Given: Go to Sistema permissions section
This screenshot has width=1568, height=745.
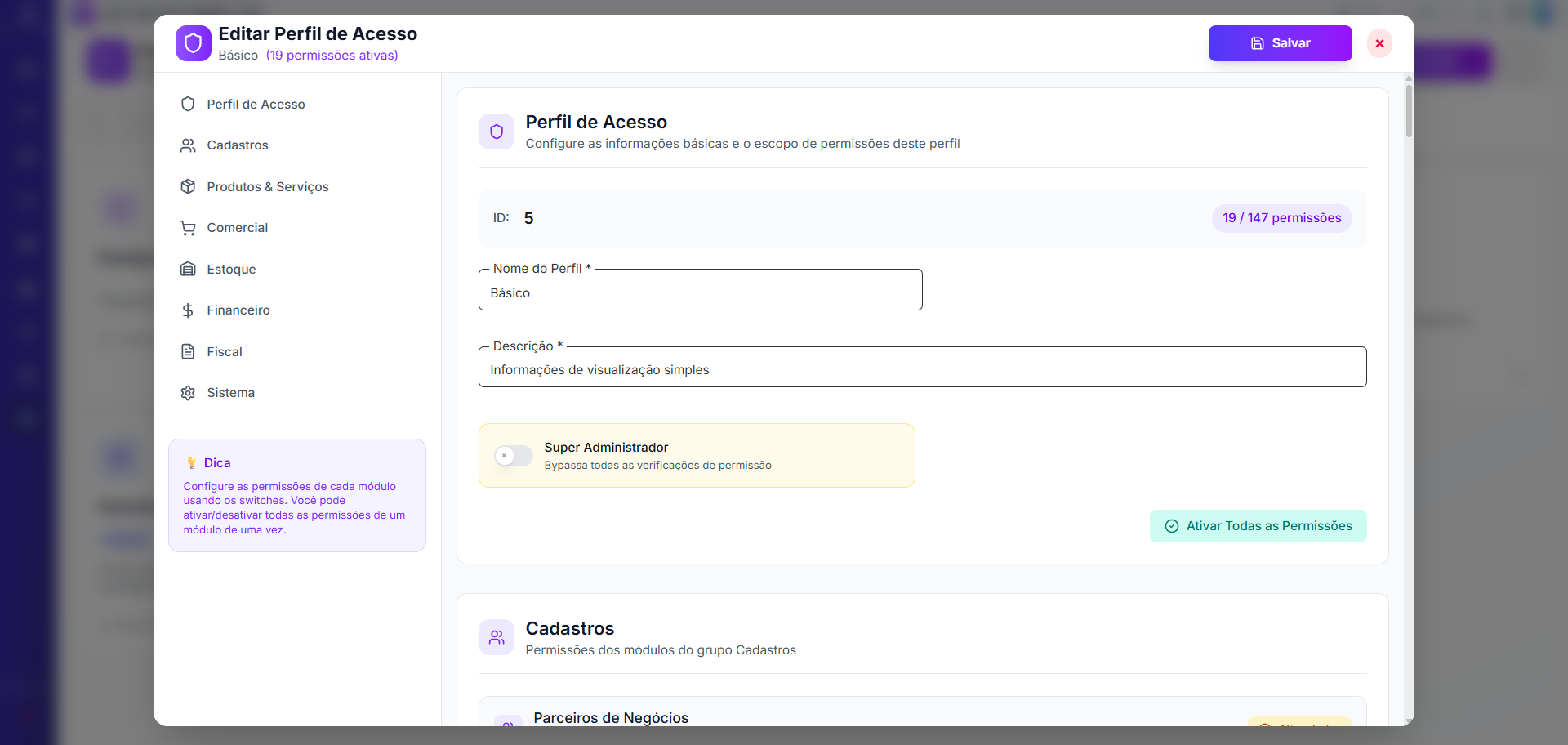Looking at the screenshot, I should click(x=297, y=393).
